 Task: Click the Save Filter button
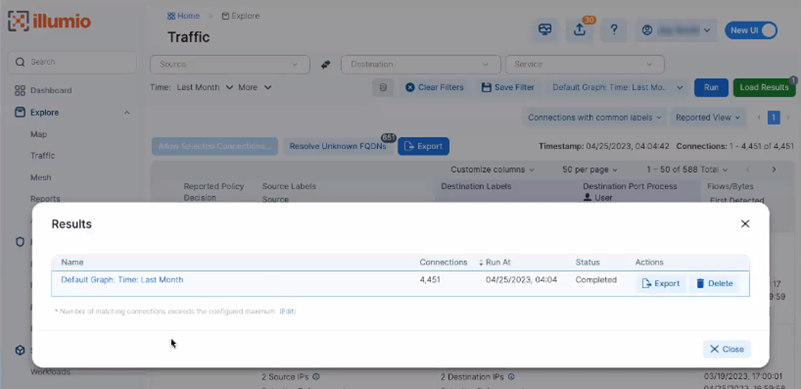(x=508, y=87)
